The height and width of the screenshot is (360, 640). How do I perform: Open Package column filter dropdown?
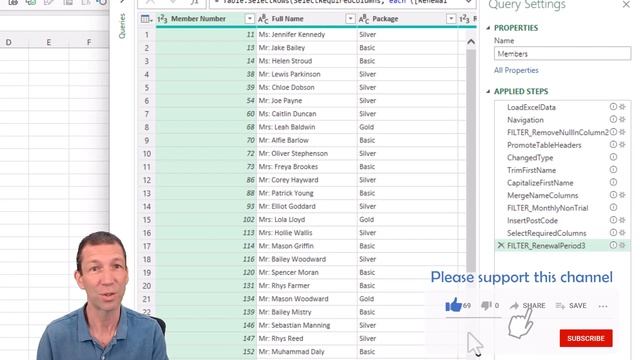click(451, 19)
